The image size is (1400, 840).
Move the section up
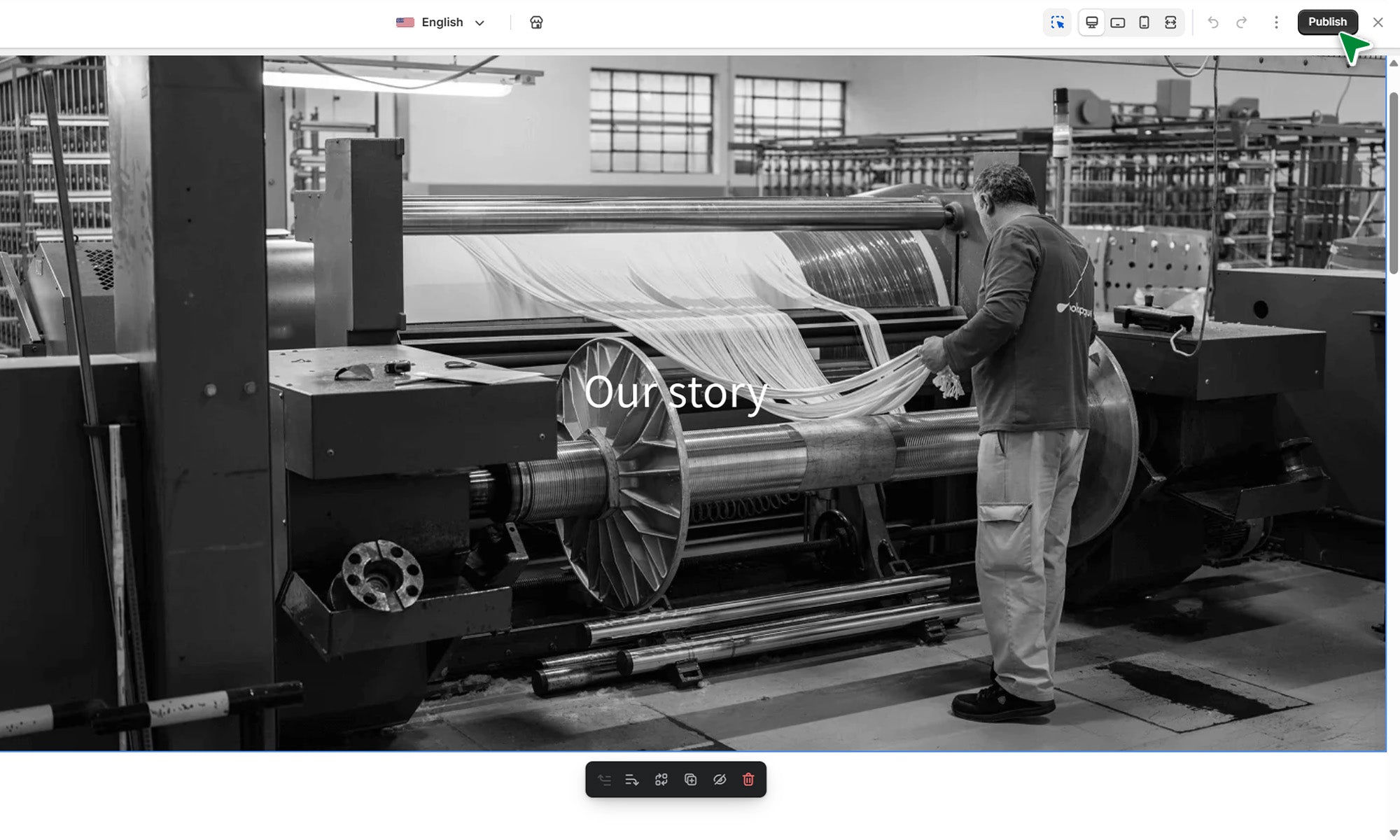pyautogui.click(x=604, y=779)
